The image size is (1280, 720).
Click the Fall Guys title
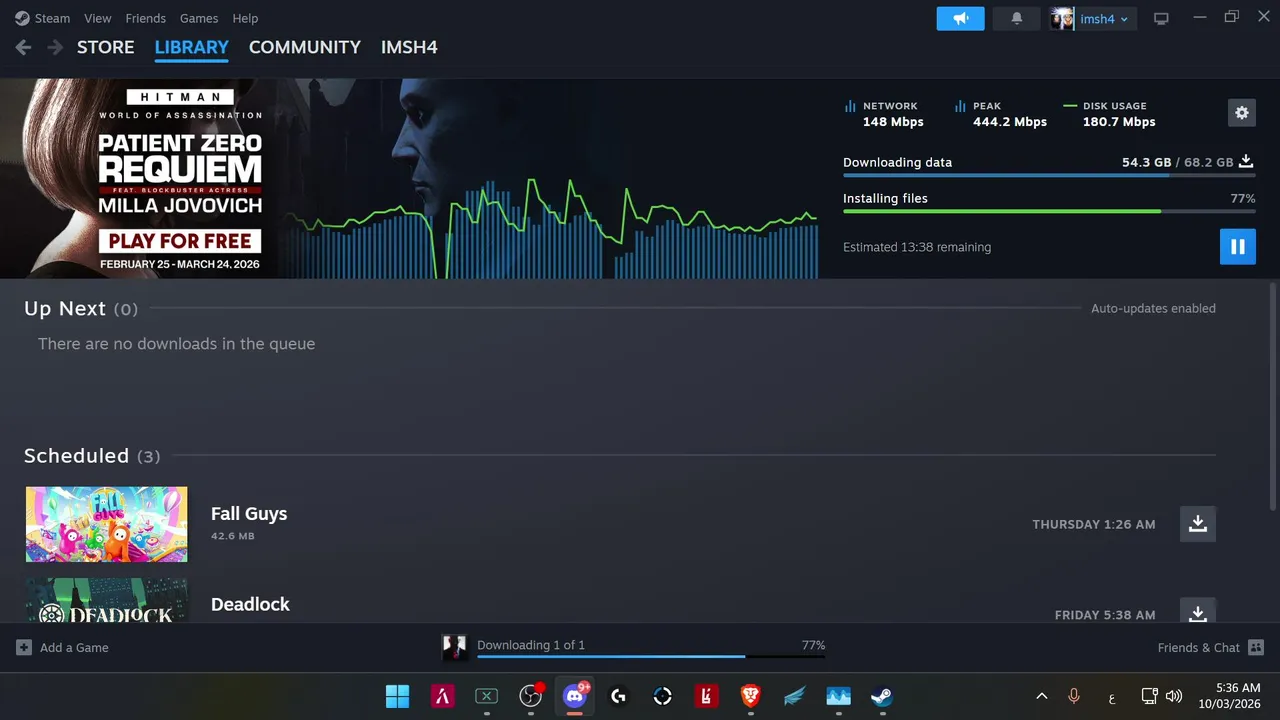coord(249,513)
